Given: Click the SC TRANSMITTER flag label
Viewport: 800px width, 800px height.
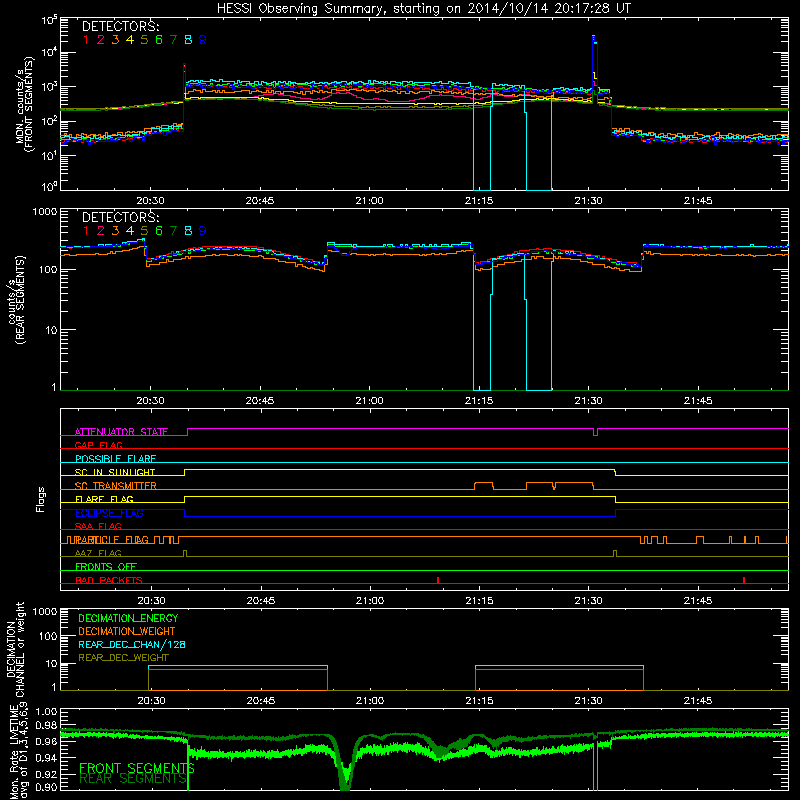Looking at the screenshot, I should click(x=115, y=486).
